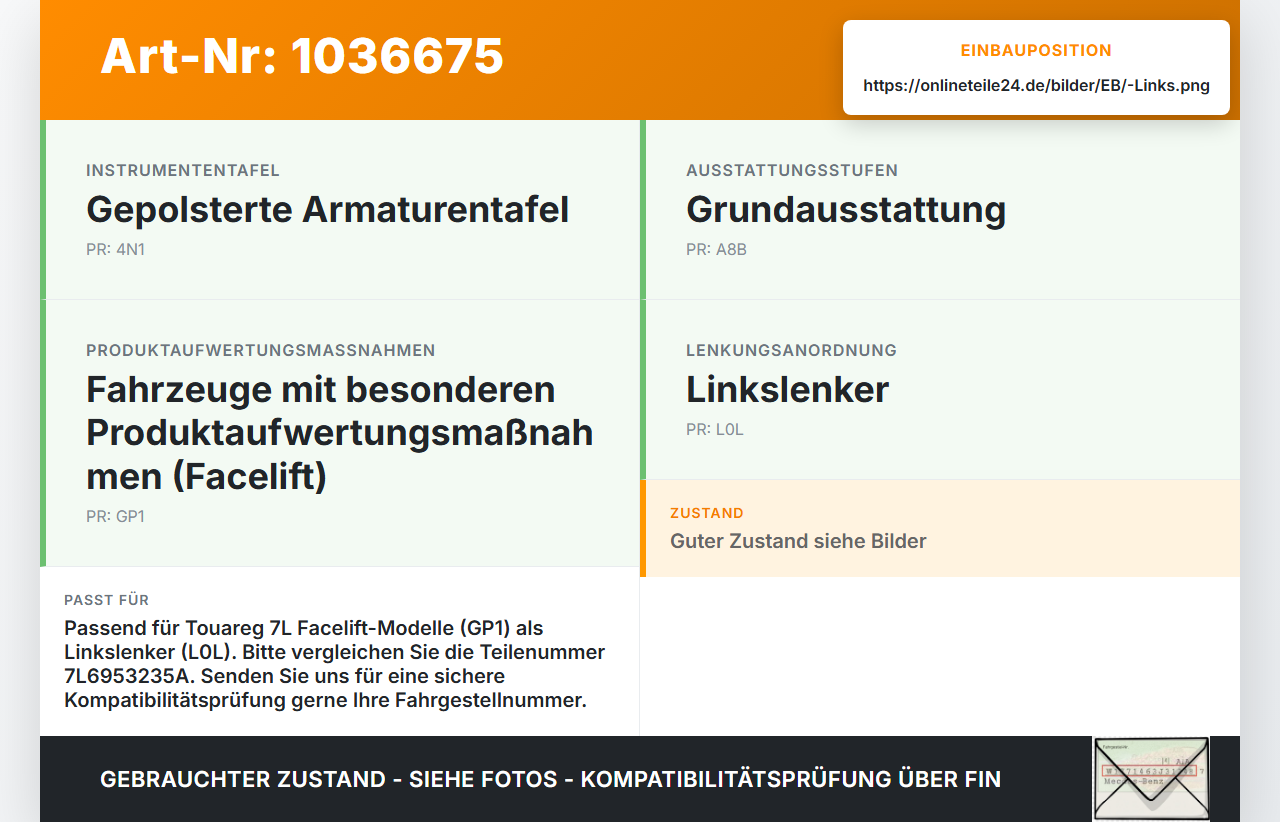Click the footer Kompatibilitätsprüfung über FIN banner
Viewport: 1280px width, 822px height.
[550, 779]
